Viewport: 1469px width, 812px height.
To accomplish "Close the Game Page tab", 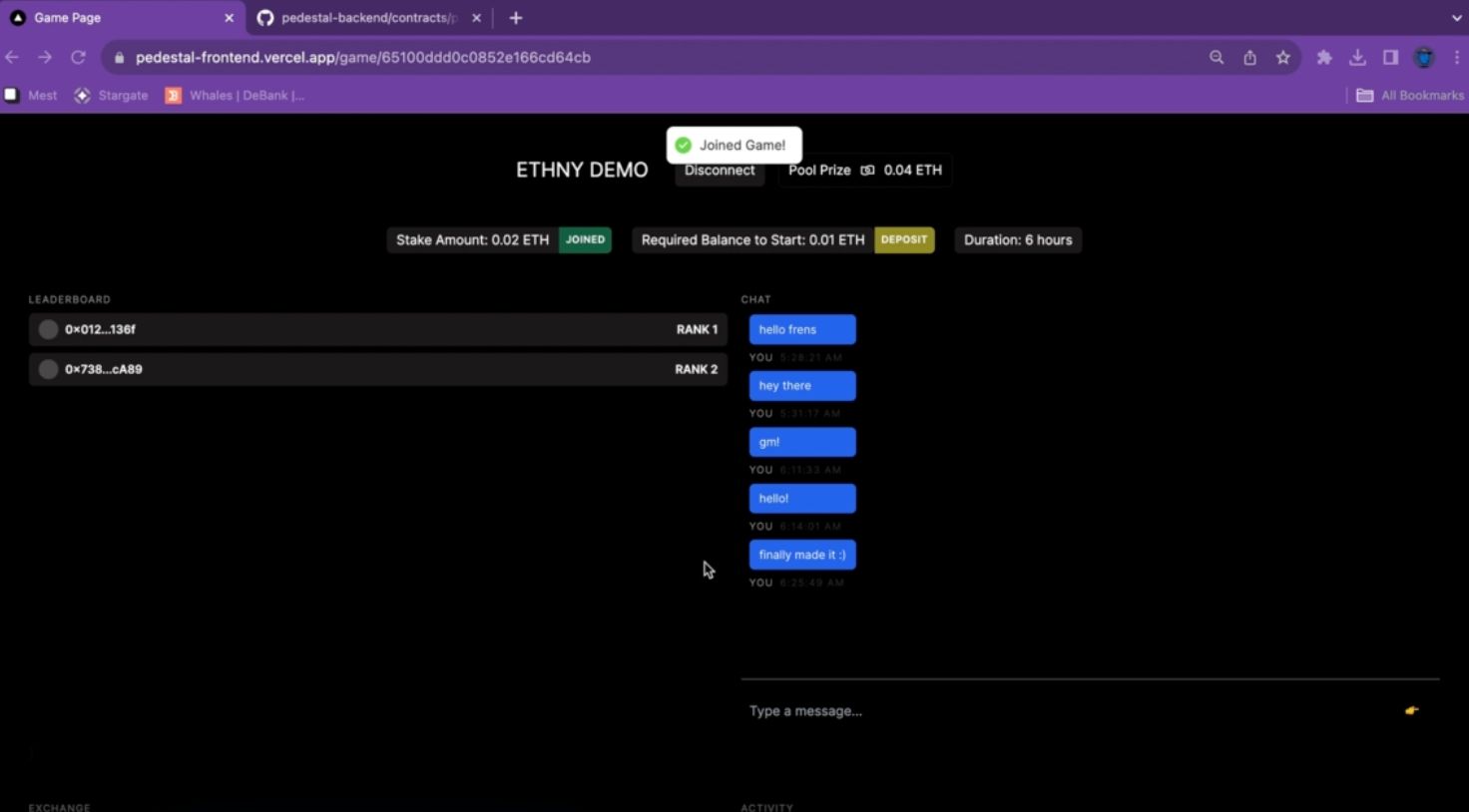I will pyautogui.click(x=229, y=18).
